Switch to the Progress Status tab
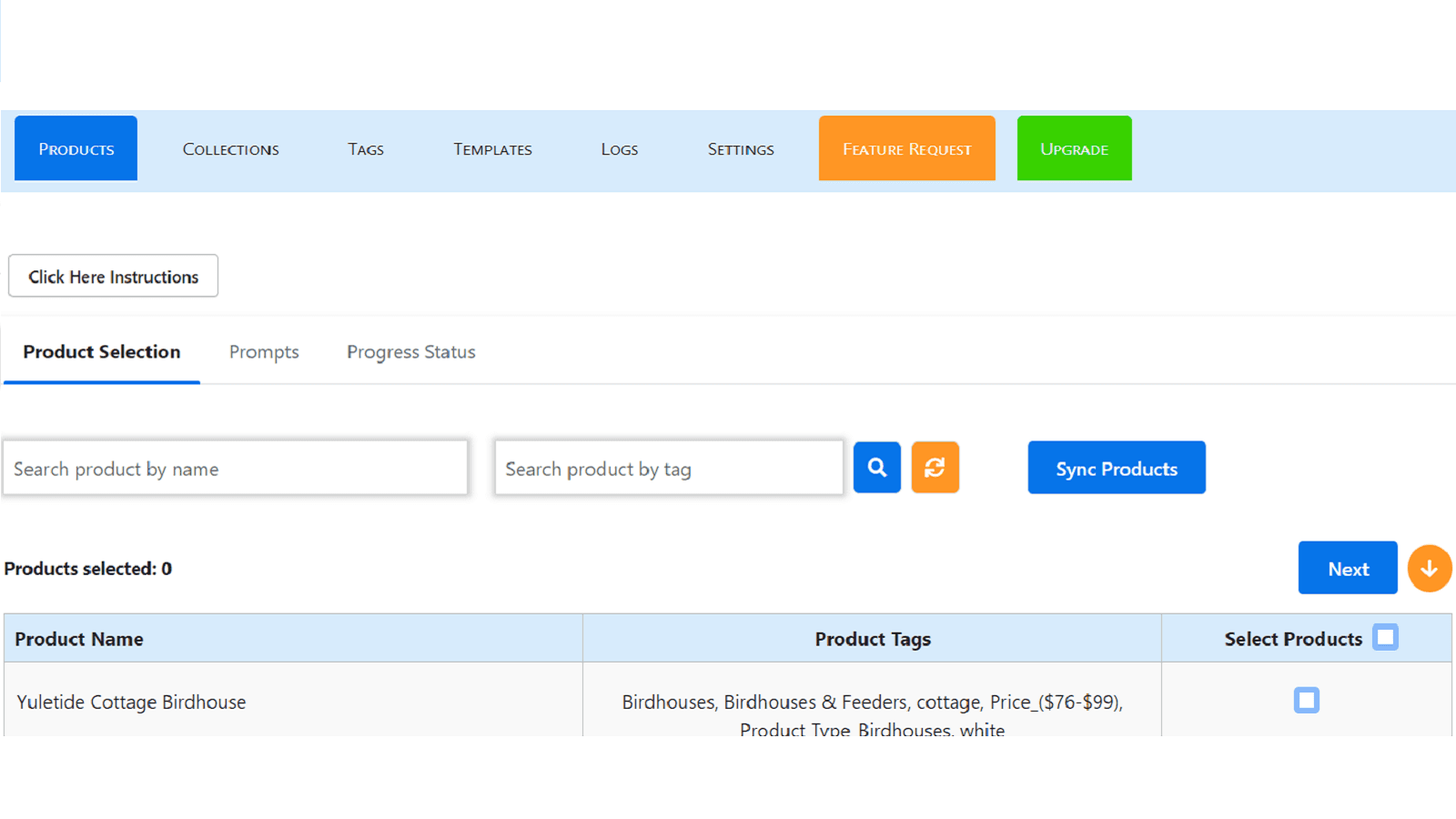This screenshot has width=1456, height=819. click(x=410, y=351)
